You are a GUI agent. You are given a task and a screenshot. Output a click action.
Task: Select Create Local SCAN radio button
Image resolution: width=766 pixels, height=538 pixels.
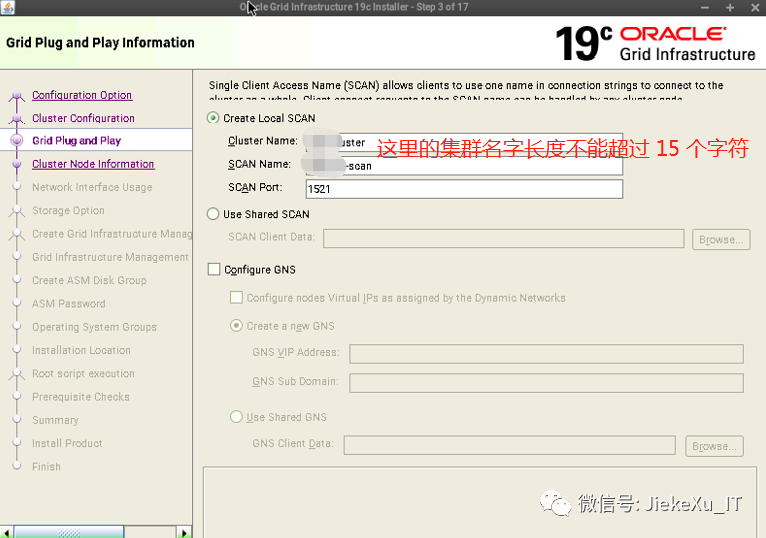(x=213, y=118)
